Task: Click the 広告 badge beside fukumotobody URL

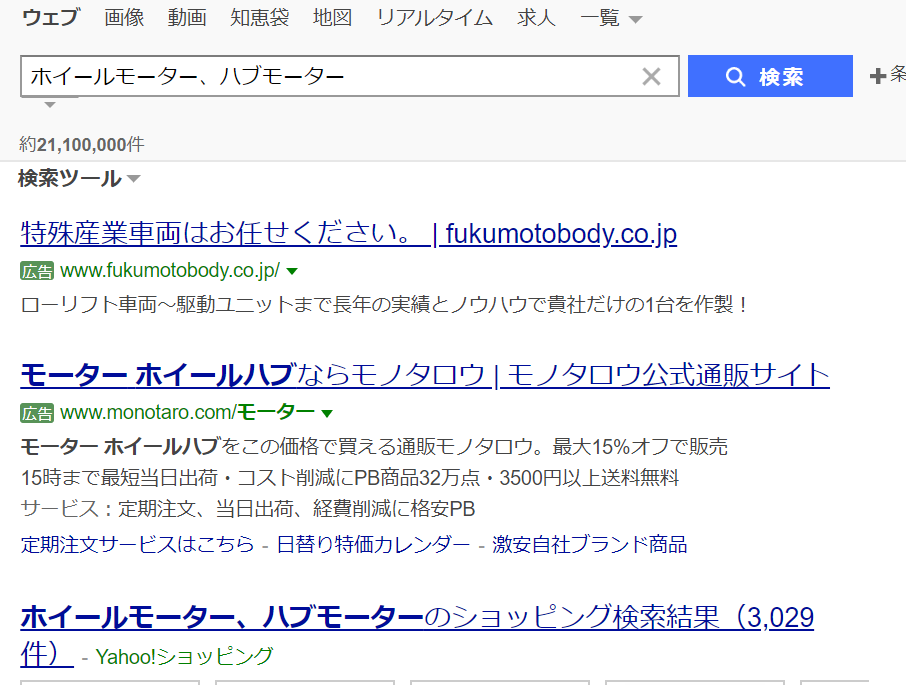Action: (37, 271)
